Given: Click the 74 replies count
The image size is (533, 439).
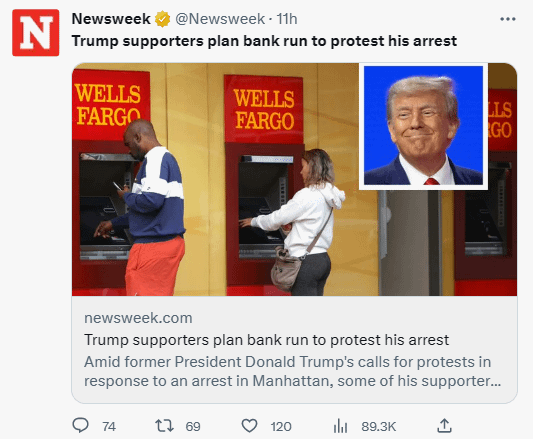Looking at the screenshot, I should click(x=109, y=426).
